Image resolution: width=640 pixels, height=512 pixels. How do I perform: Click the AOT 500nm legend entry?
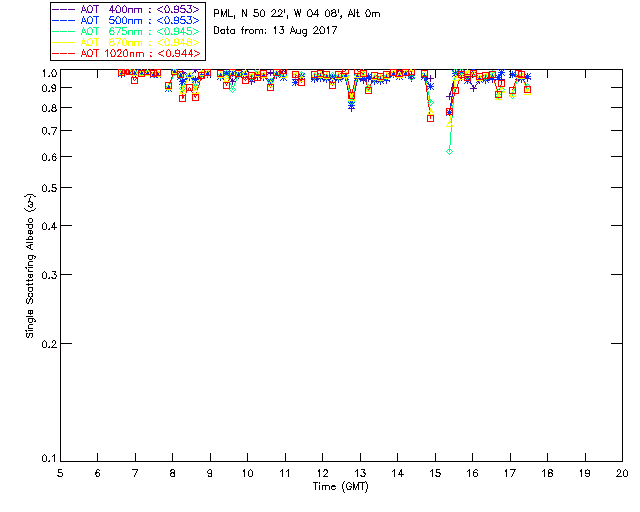coord(127,20)
